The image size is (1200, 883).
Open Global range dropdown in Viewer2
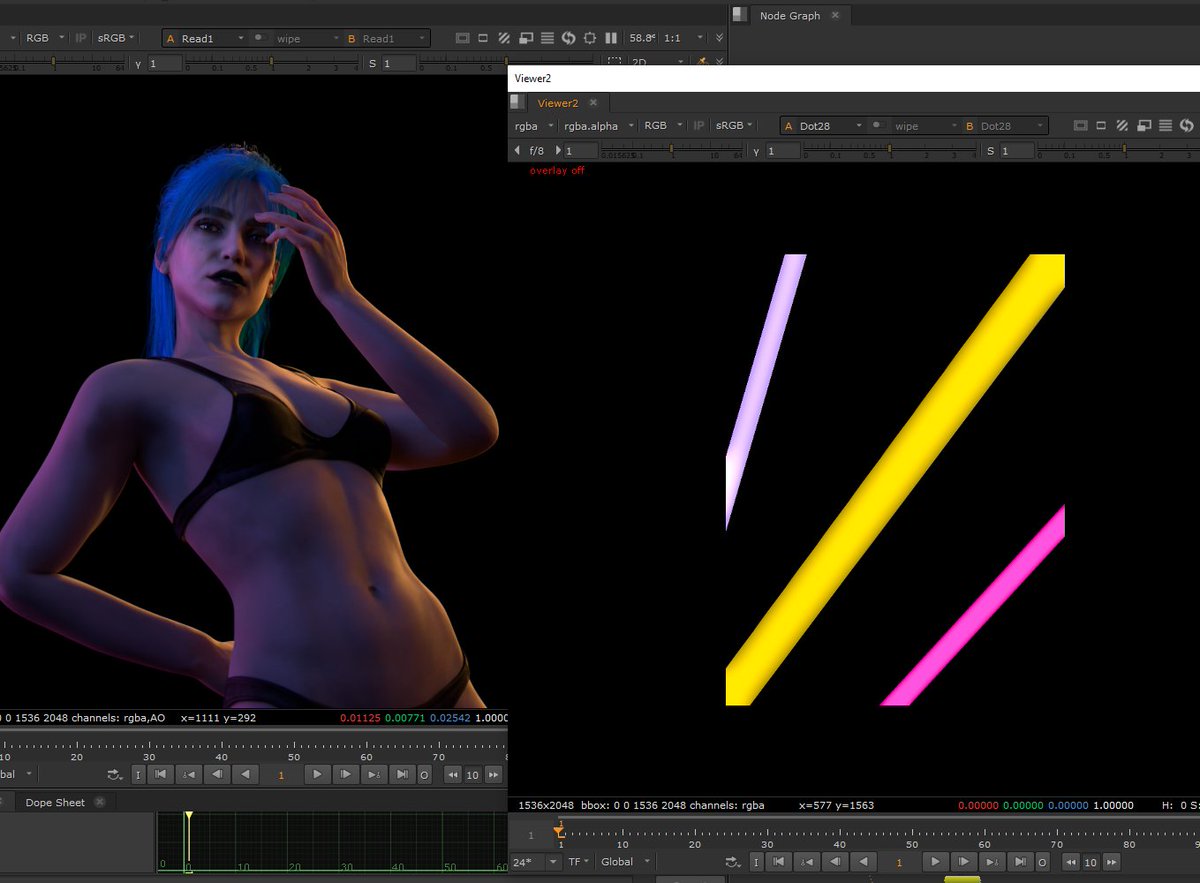pyautogui.click(x=627, y=862)
